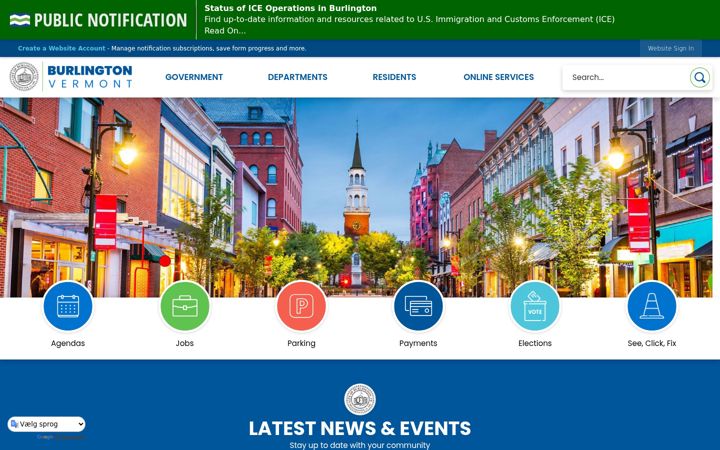Click the Latest News & Events heading

click(x=360, y=428)
